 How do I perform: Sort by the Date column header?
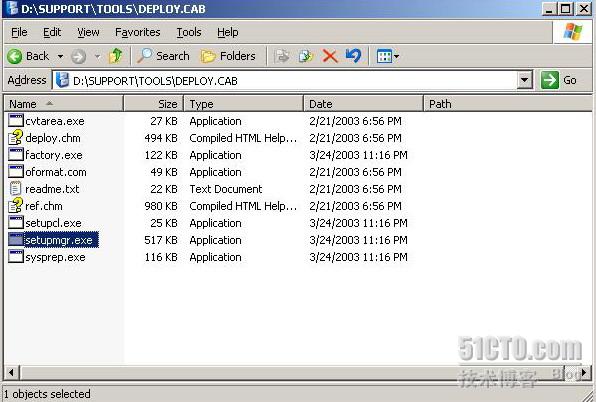[x=363, y=104]
